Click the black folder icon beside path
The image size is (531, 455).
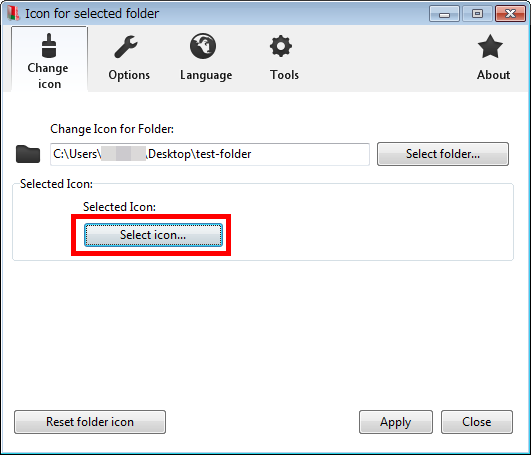point(28,154)
